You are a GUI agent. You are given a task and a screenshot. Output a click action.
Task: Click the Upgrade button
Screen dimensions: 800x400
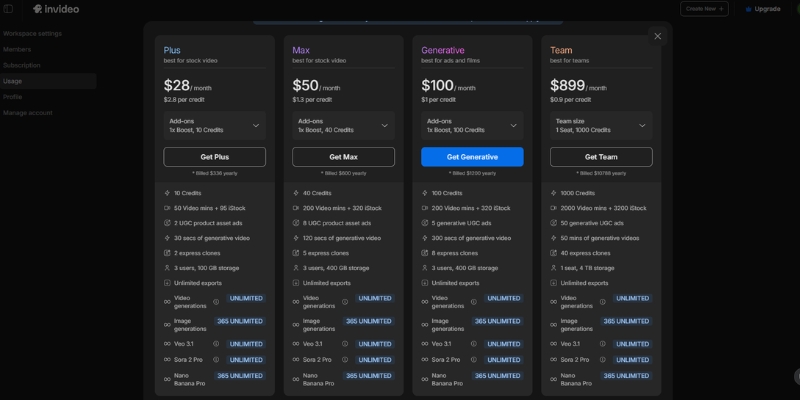click(x=763, y=9)
